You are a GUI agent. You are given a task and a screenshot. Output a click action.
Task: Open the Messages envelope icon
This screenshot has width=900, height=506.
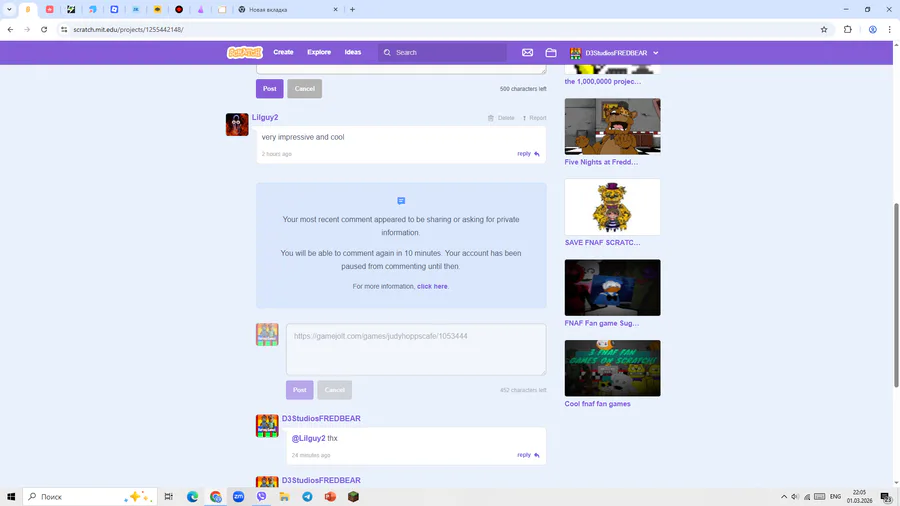pos(527,53)
